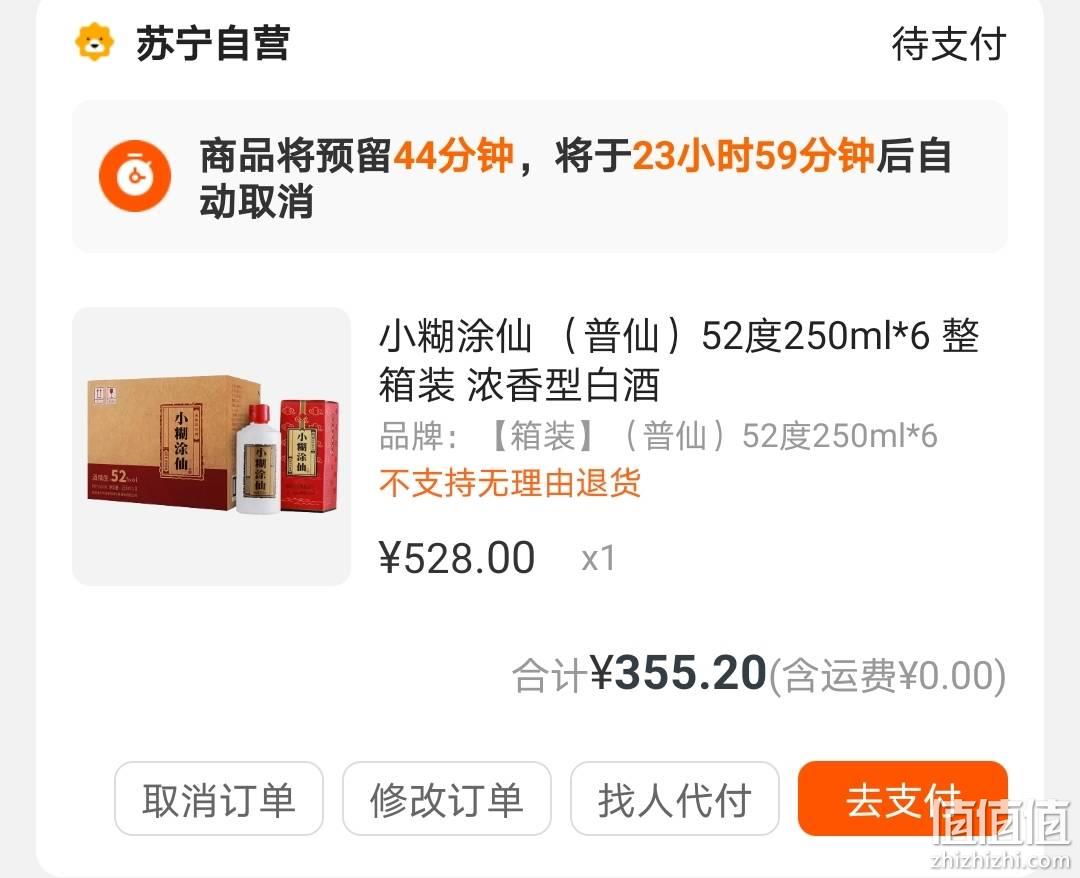Tap the 含运费¥0.00 shipping fee text
The height and width of the screenshot is (878, 1080).
[887, 675]
